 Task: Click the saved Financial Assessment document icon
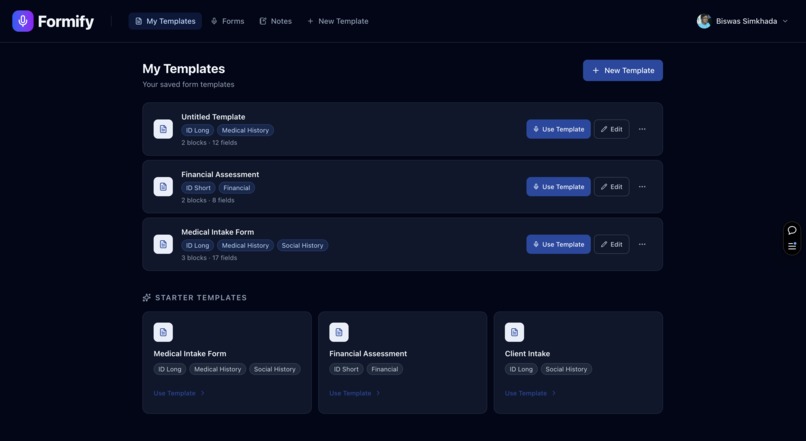coord(163,187)
